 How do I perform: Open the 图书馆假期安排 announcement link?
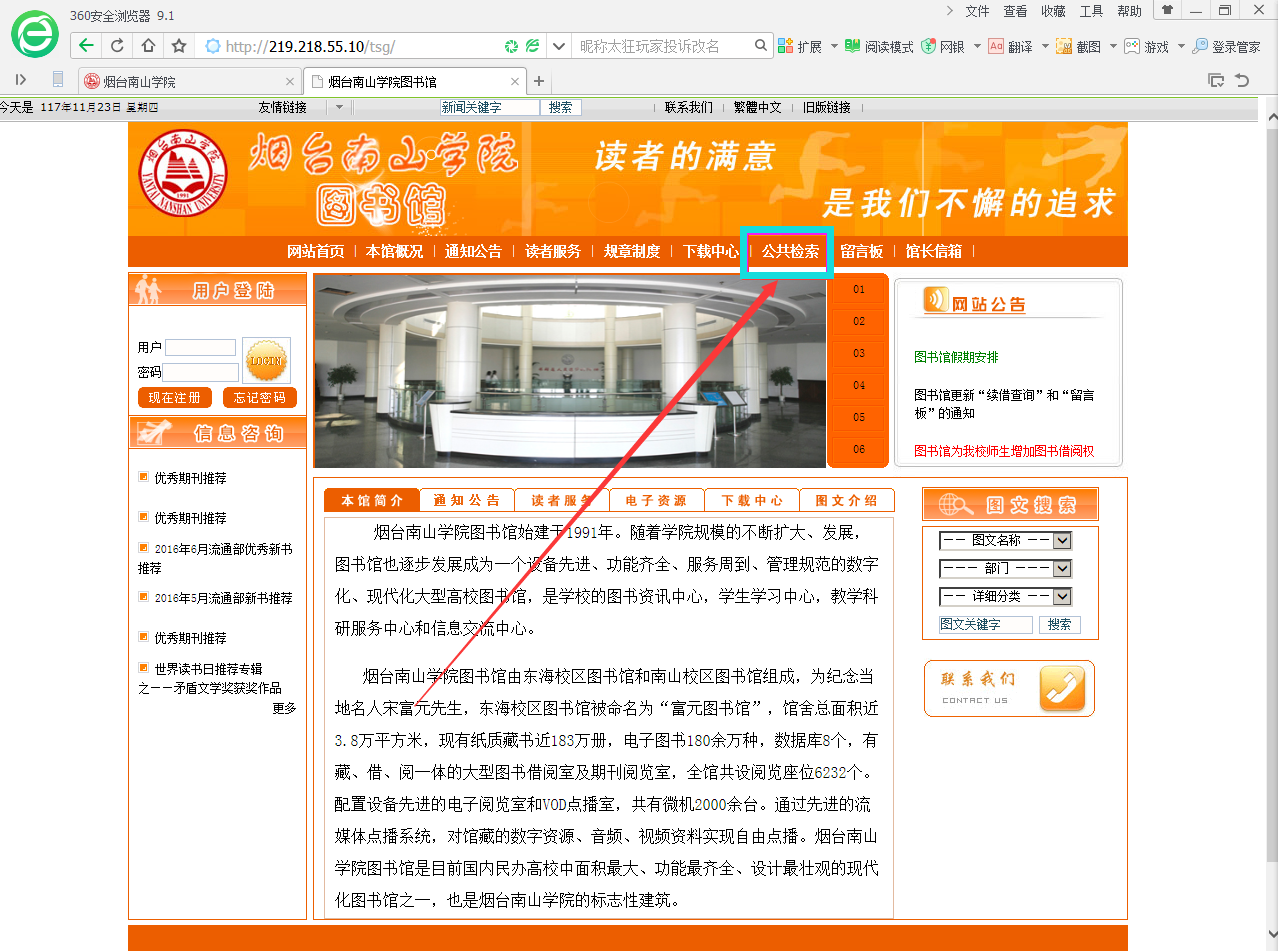pos(956,357)
